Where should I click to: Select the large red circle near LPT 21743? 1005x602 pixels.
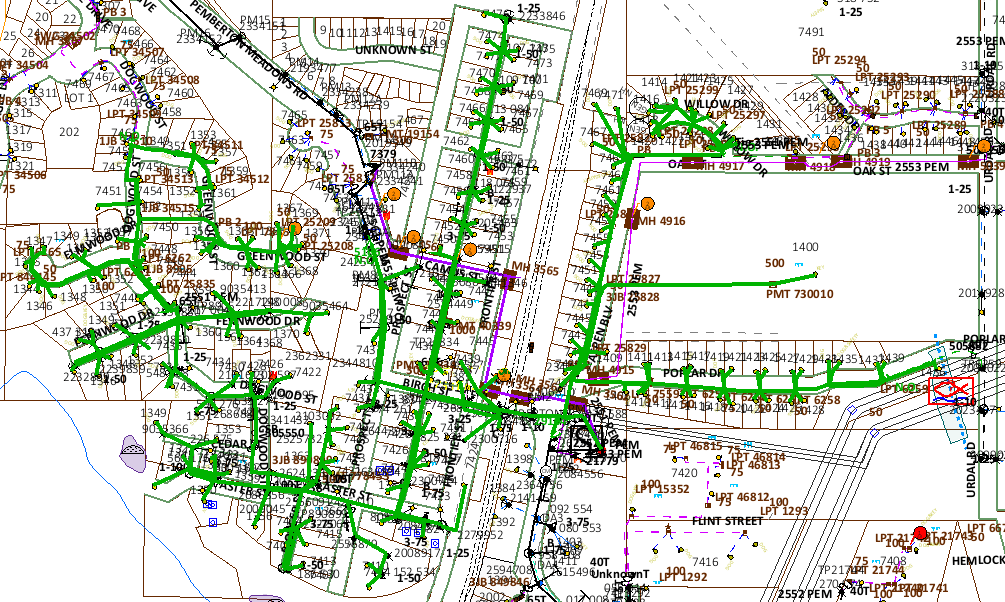pos(920,533)
